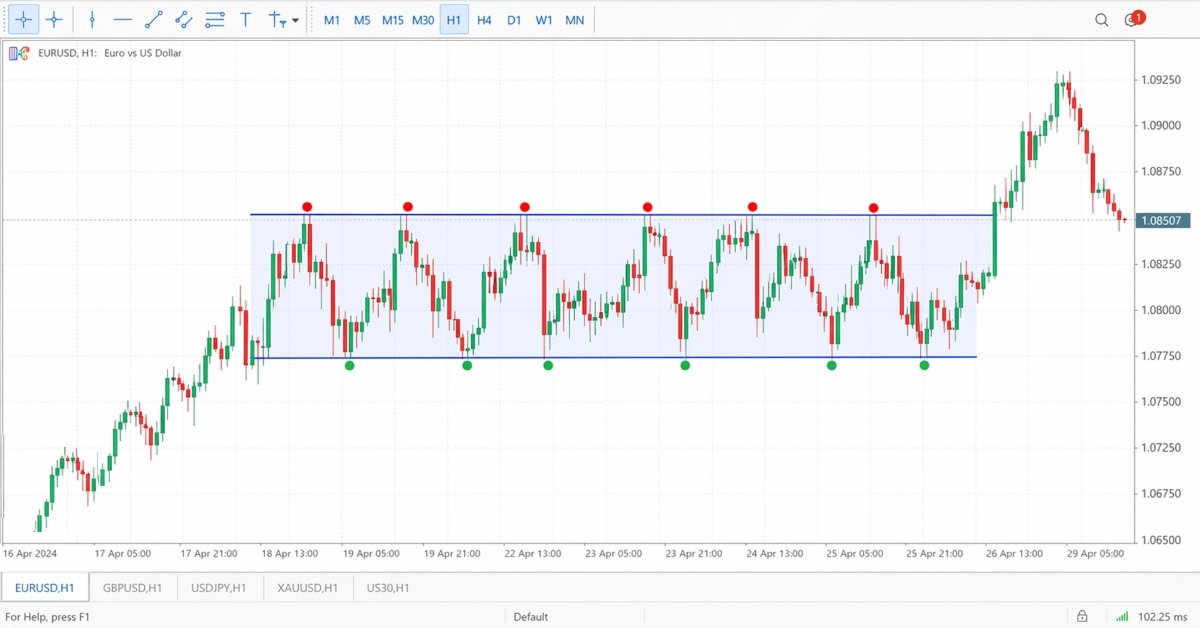Open the XAUUSD,H1 chart tab
Screen dimensions: 1200x628
(x=308, y=588)
